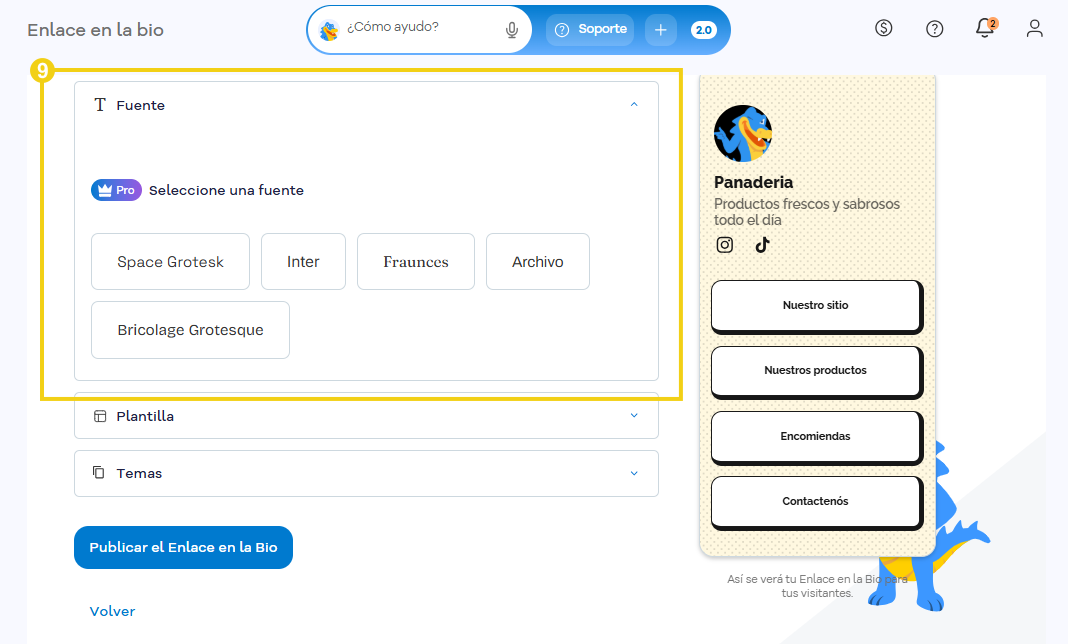Choose the Fraunces font option
Image resolution: width=1068 pixels, height=644 pixels.
point(415,262)
